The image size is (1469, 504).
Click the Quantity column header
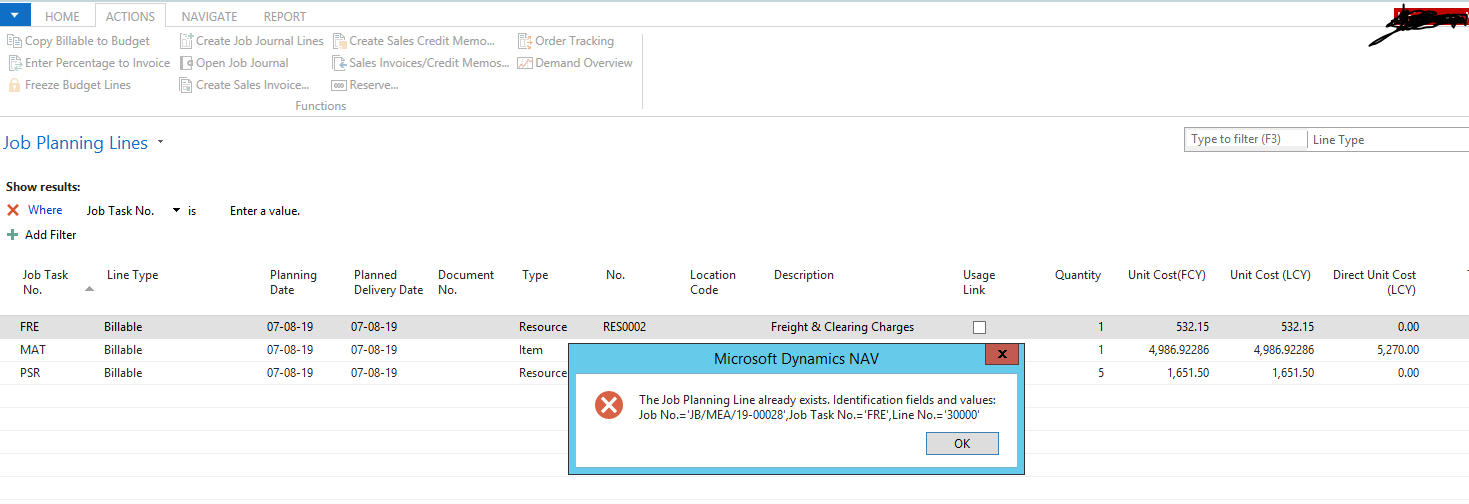coord(1078,275)
